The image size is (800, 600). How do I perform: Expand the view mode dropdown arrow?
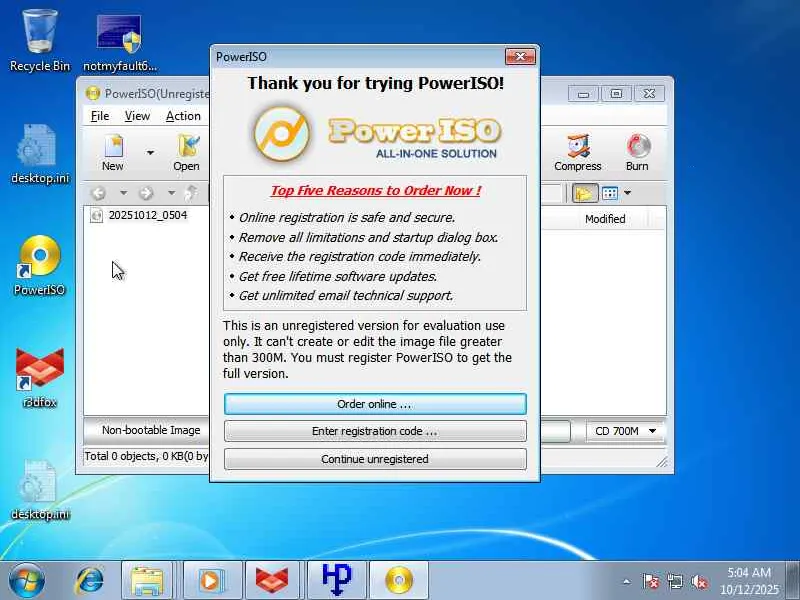point(628,193)
